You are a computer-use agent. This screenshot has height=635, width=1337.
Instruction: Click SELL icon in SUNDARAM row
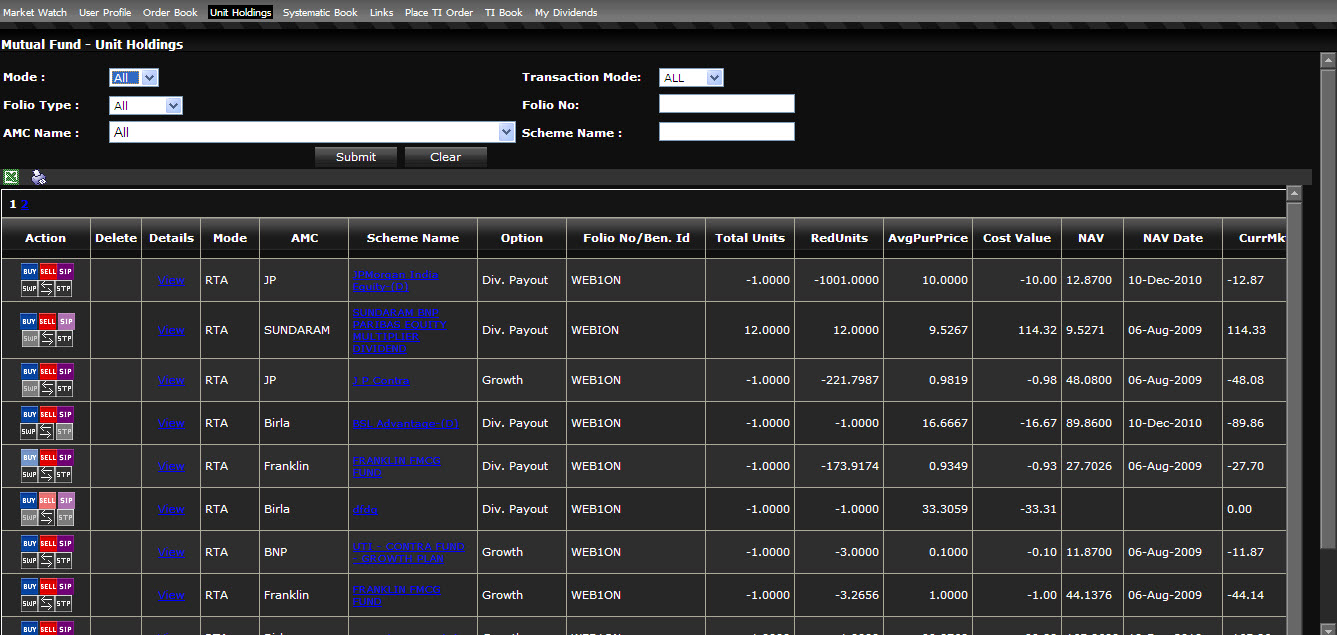(47, 322)
